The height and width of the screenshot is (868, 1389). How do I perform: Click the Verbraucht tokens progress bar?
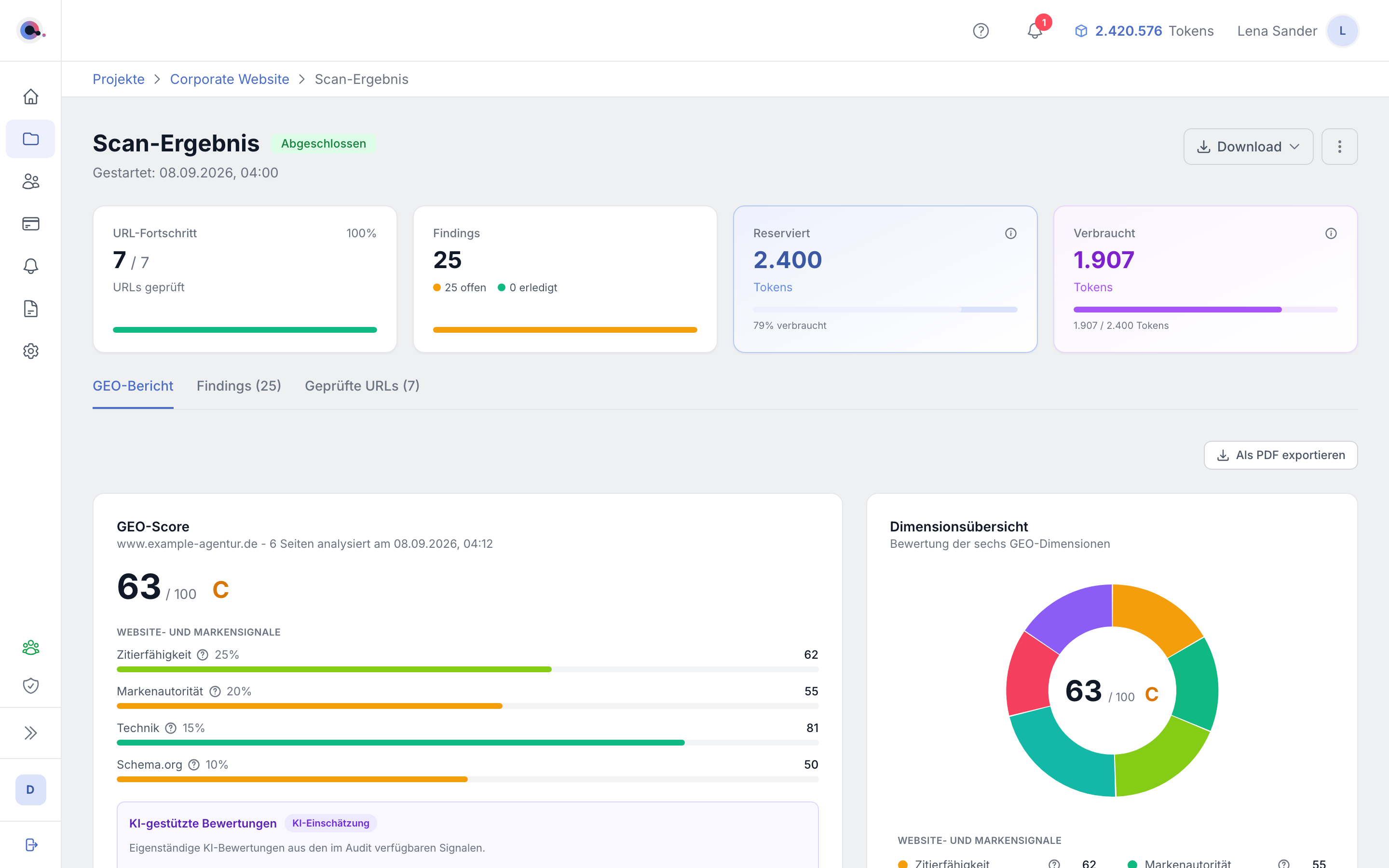click(x=1205, y=310)
